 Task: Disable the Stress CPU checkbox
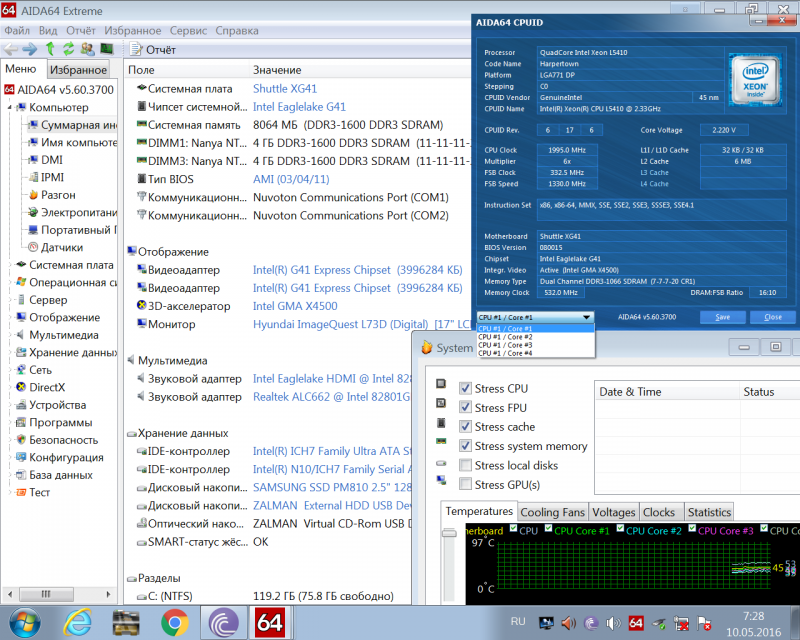coord(465,388)
